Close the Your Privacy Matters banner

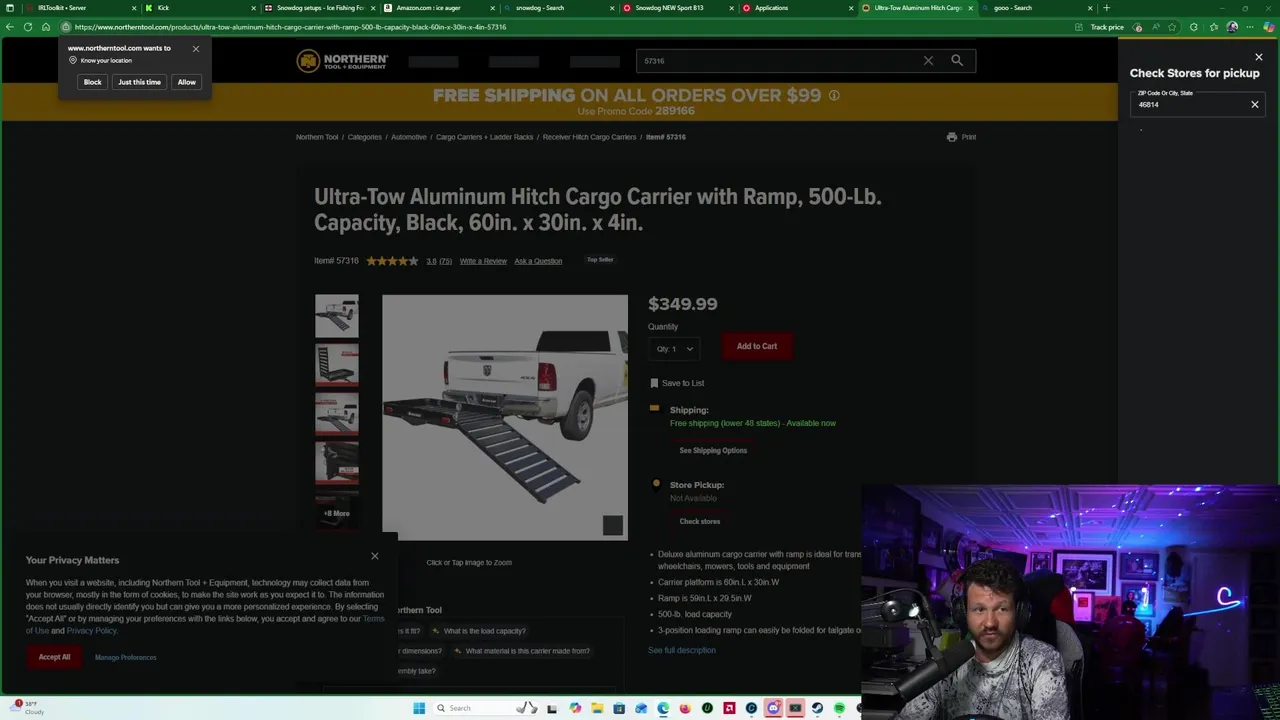point(375,556)
